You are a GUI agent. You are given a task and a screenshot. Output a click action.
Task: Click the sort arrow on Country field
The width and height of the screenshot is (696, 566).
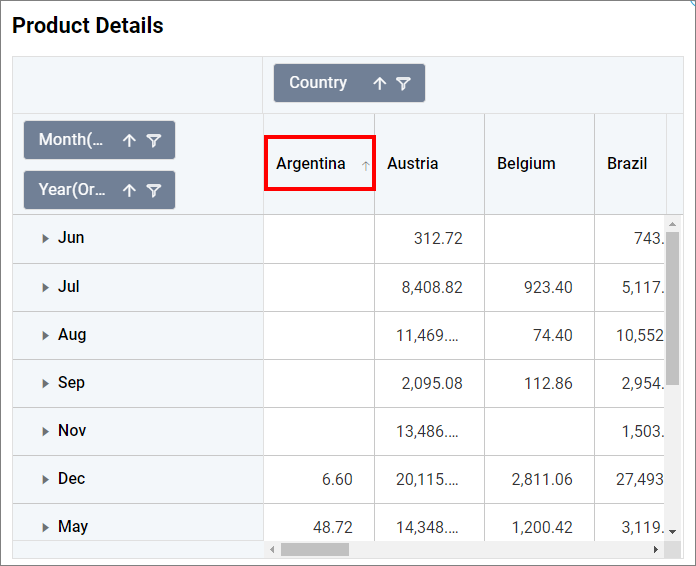[379, 84]
